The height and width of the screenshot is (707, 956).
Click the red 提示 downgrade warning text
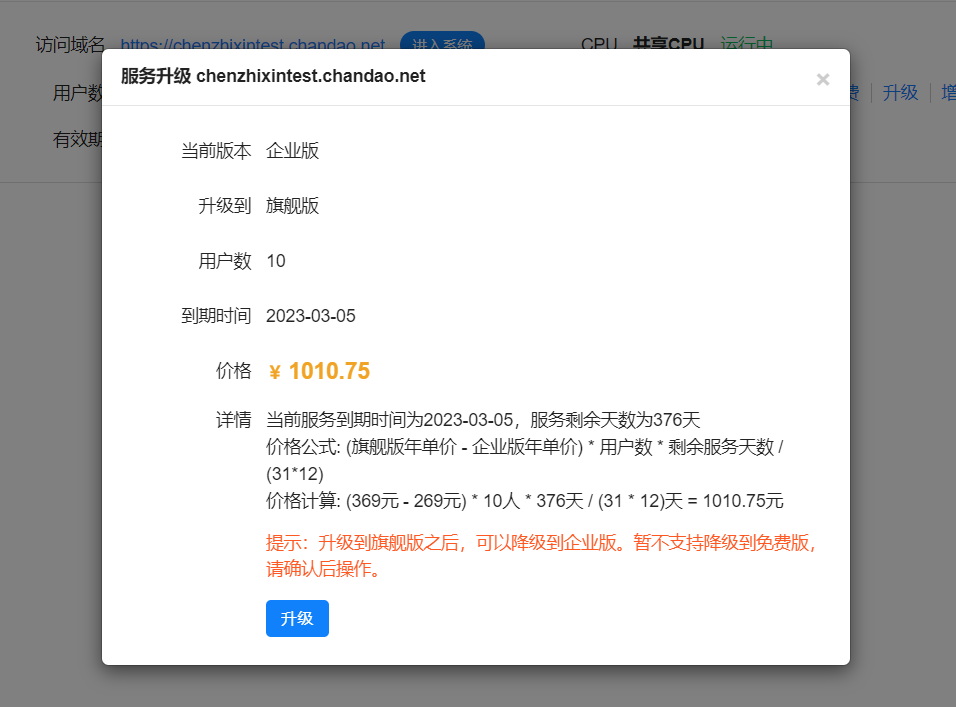coord(540,544)
